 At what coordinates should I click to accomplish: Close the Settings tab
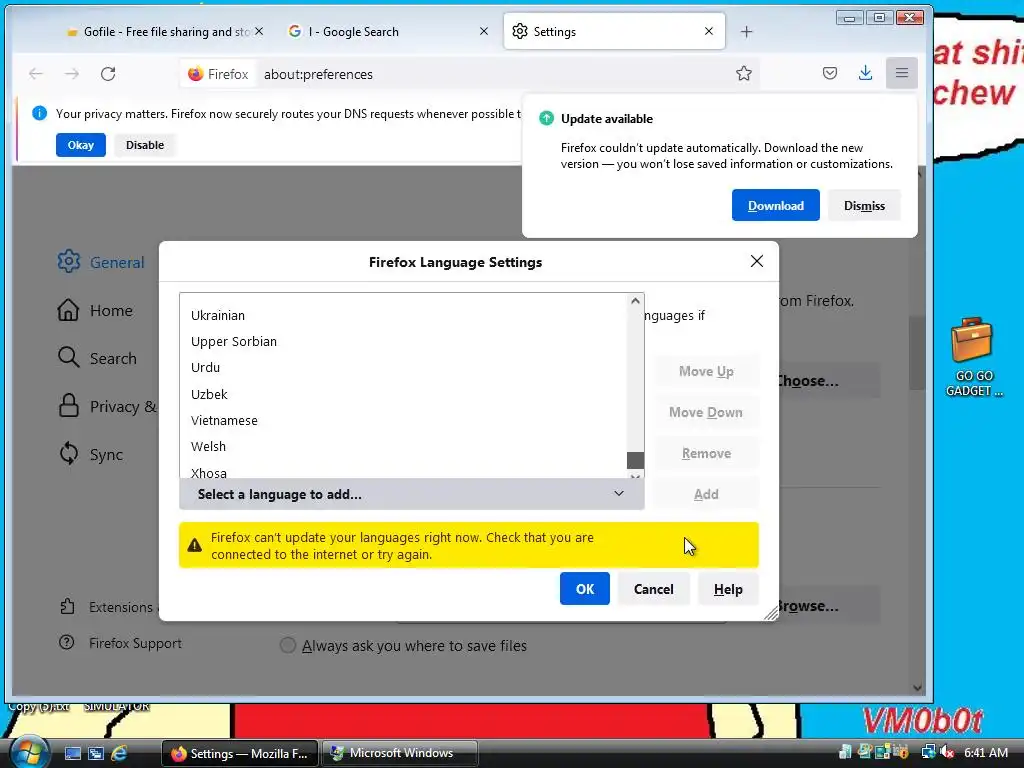[x=709, y=31]
